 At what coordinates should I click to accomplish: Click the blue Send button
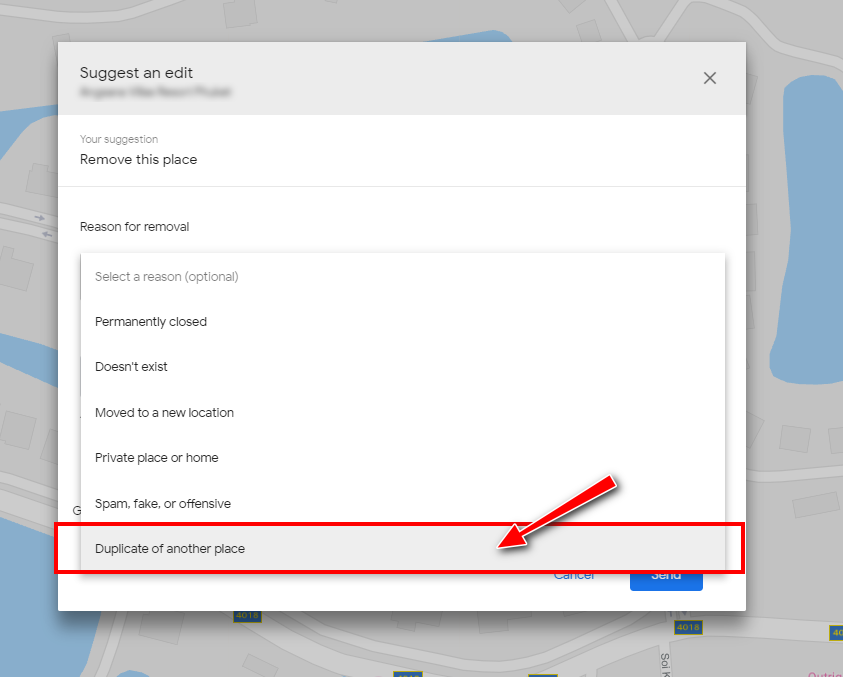pyautogui.click(x=666, y=581)
